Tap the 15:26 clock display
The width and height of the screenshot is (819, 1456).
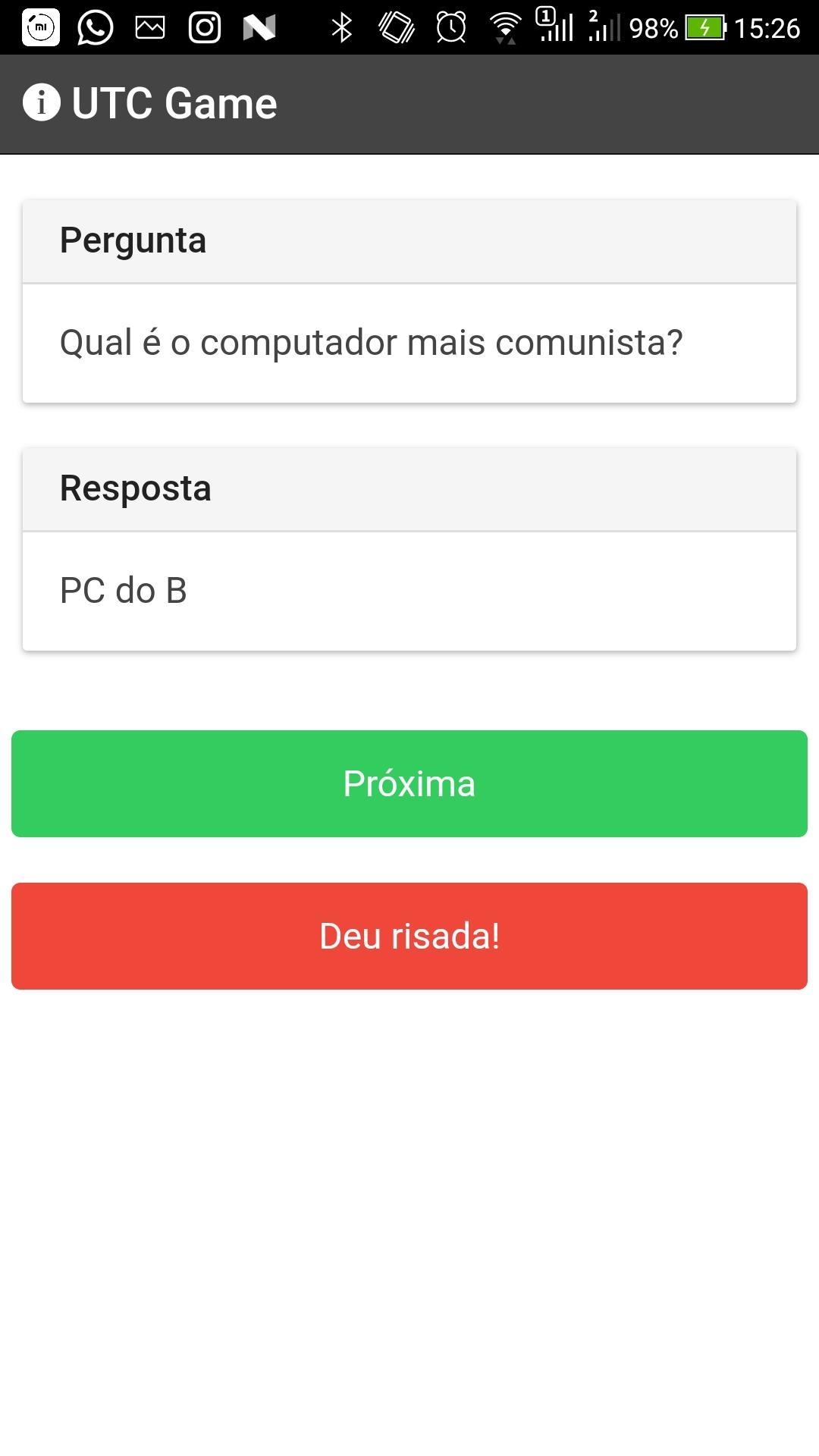pyautogui.click(x=767, y=27)
